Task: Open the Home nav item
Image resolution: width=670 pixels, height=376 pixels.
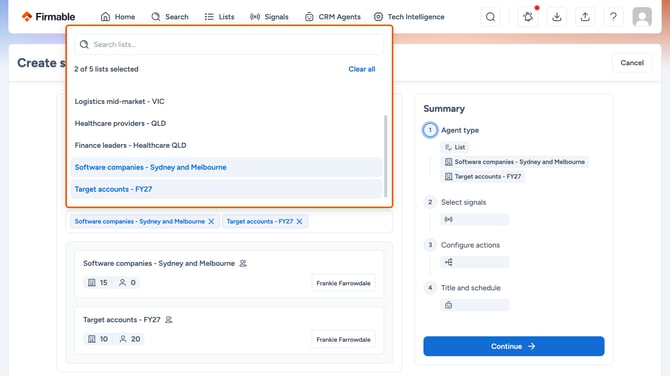Action: click(118, 17)
